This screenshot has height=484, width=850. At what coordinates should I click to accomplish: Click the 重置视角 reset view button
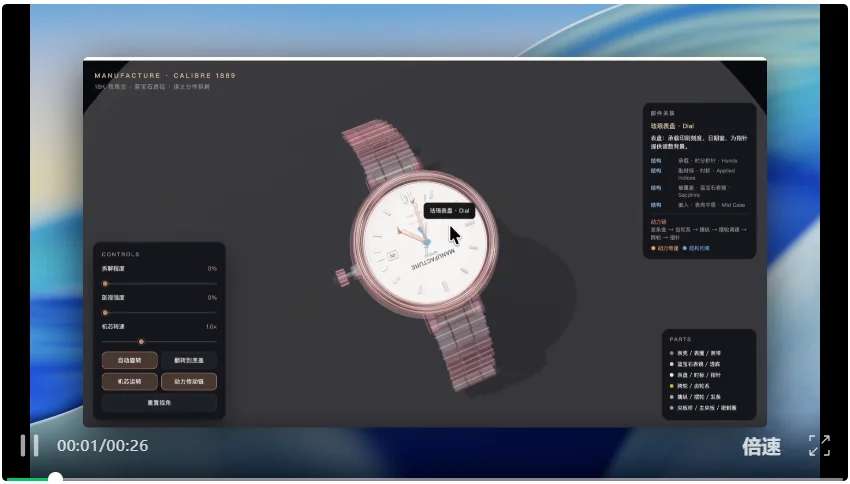point(159,403)
